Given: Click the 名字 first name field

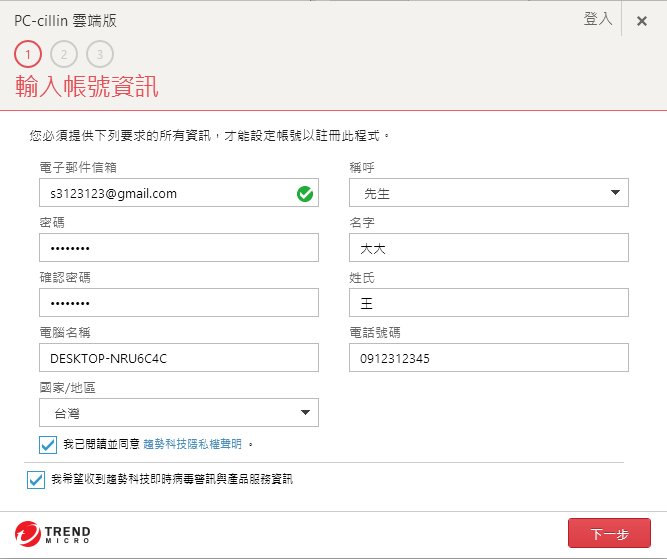Looking at the screenshot, I should [489, 248].
